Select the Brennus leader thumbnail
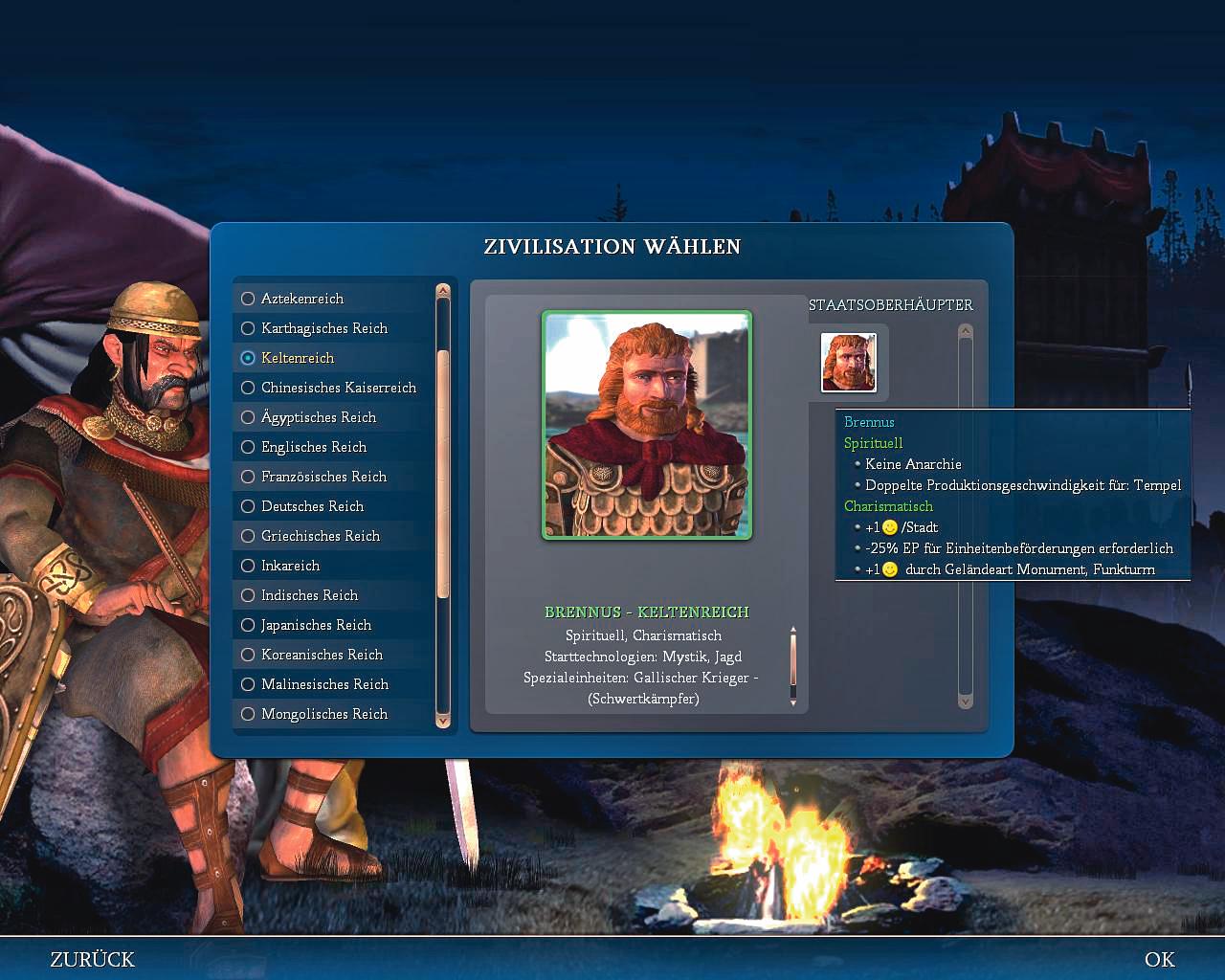This screenshot has height=980, width=1225. (849, 363)
